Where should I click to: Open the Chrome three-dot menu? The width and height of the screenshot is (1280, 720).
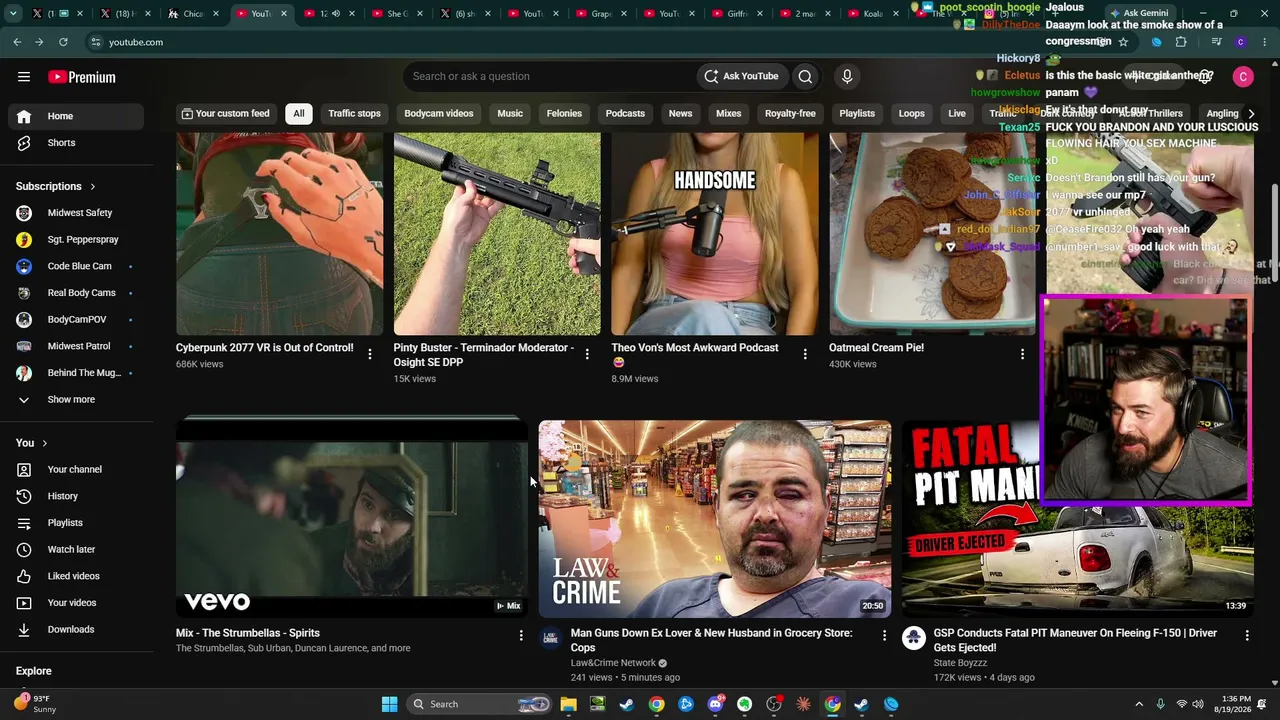pos(1266,42)
